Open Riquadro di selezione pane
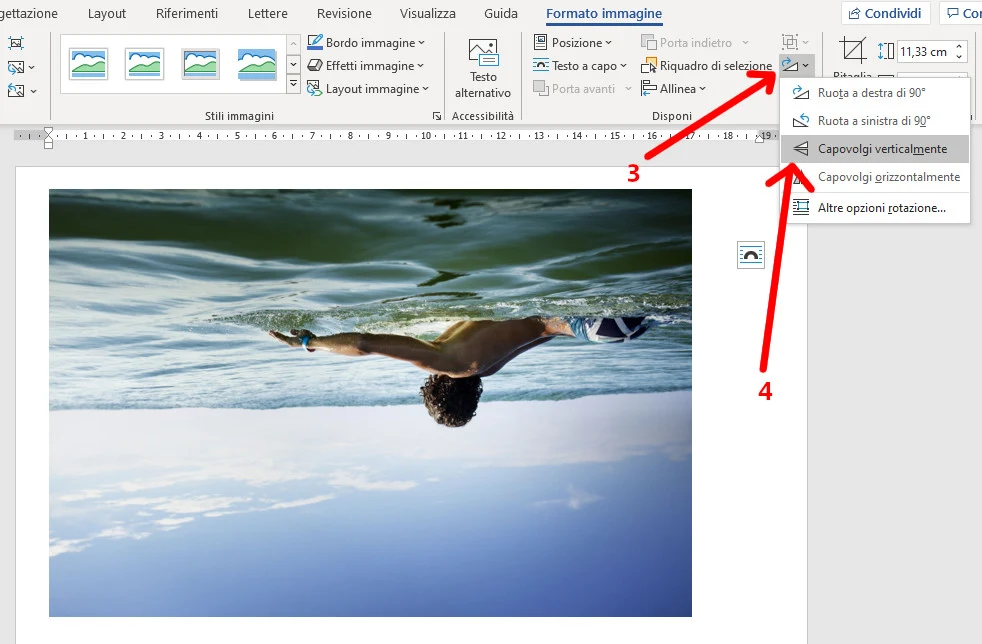The height and width of the screenshot is (644, 982). tap(709, 66)
